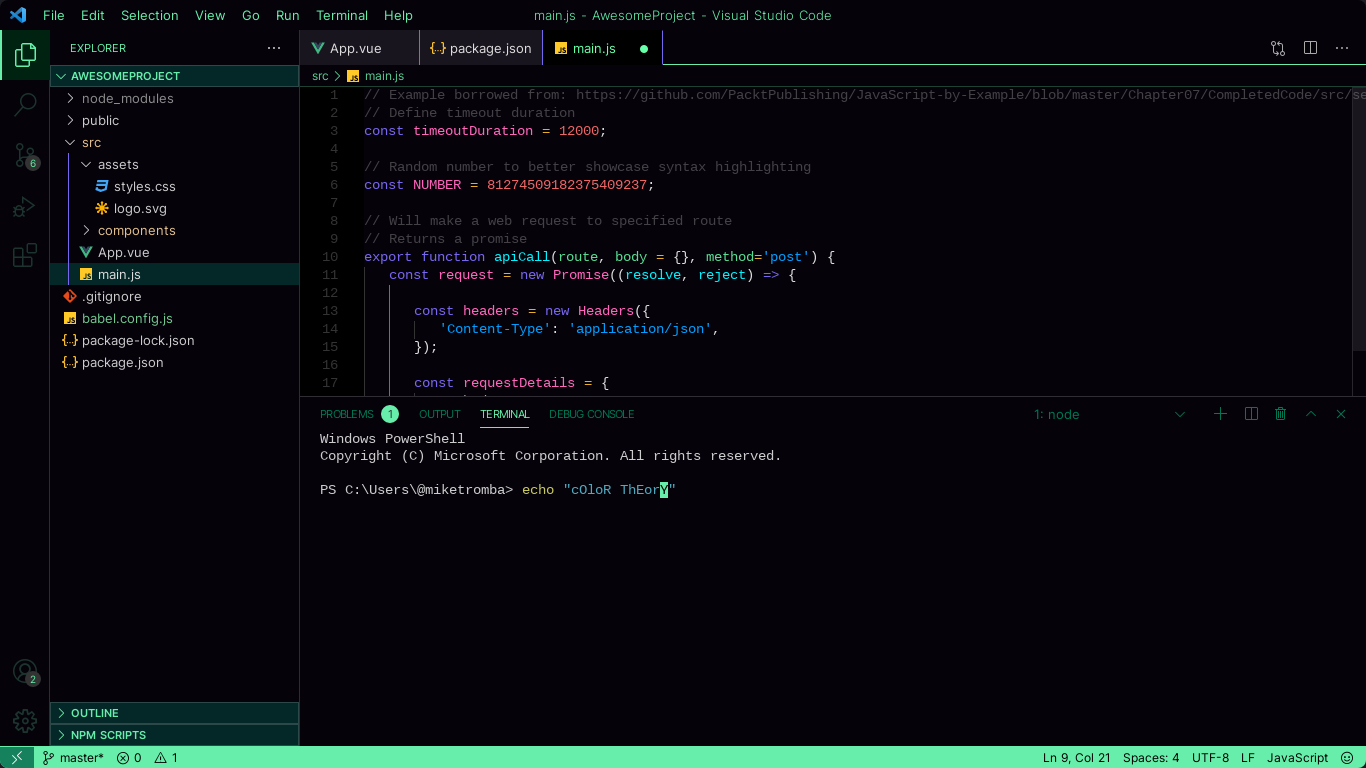Open the Extensions view
This screenshot has height=768, width=1366.
click(24, 255)
